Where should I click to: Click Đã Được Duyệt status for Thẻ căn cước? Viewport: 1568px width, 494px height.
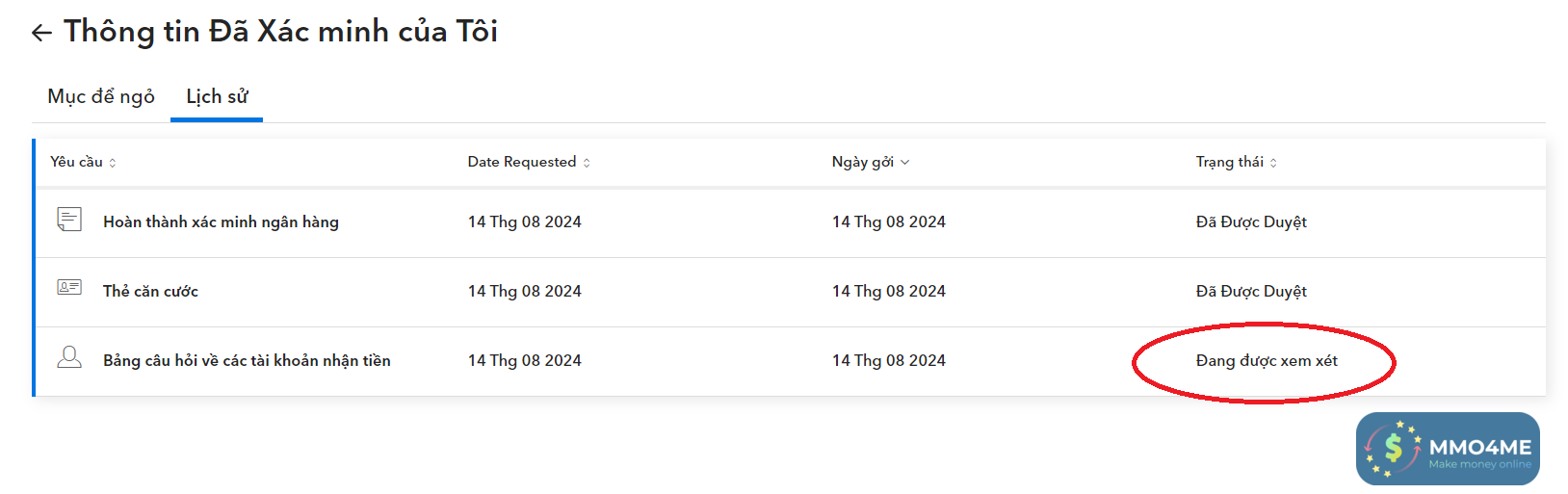tap(1251, 291)
